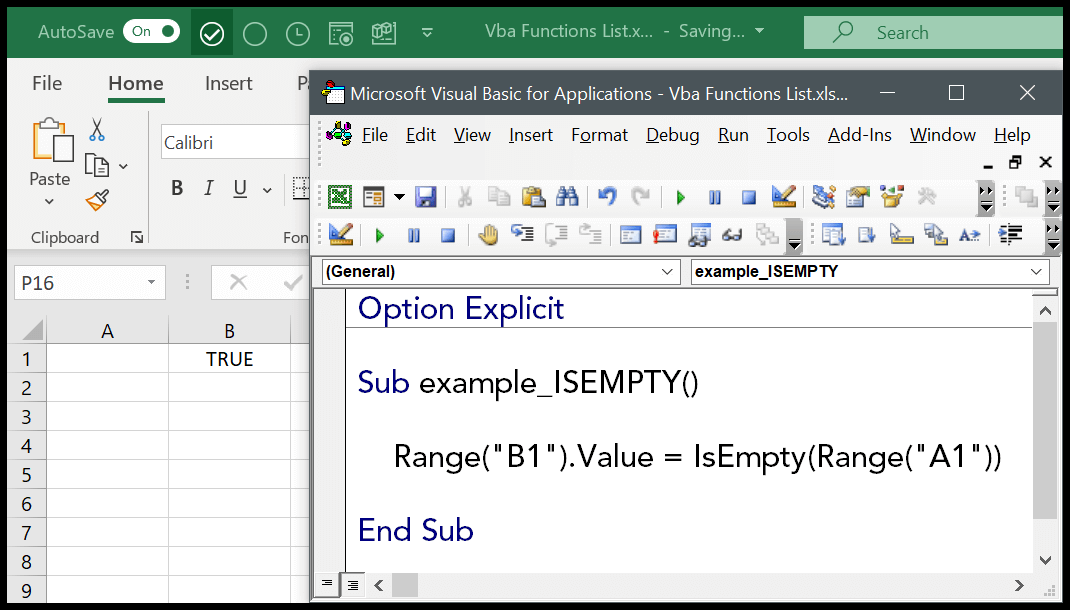1070x610 pixels.
Task: Open the Insert UserForm dropdown arrow
Action: (400, 197)
